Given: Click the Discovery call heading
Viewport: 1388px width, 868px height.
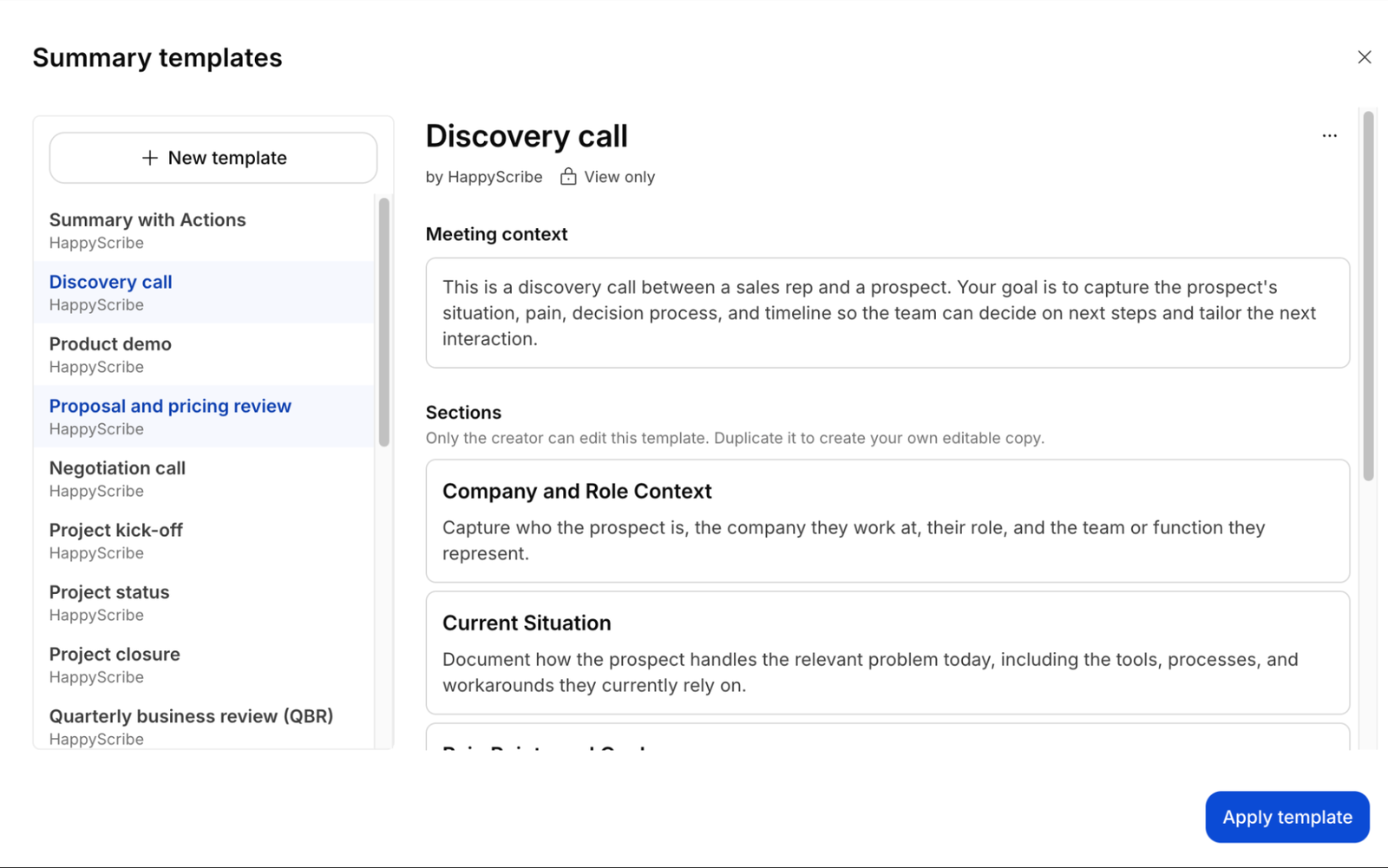Looking at the screenshot, I should 527,136.
